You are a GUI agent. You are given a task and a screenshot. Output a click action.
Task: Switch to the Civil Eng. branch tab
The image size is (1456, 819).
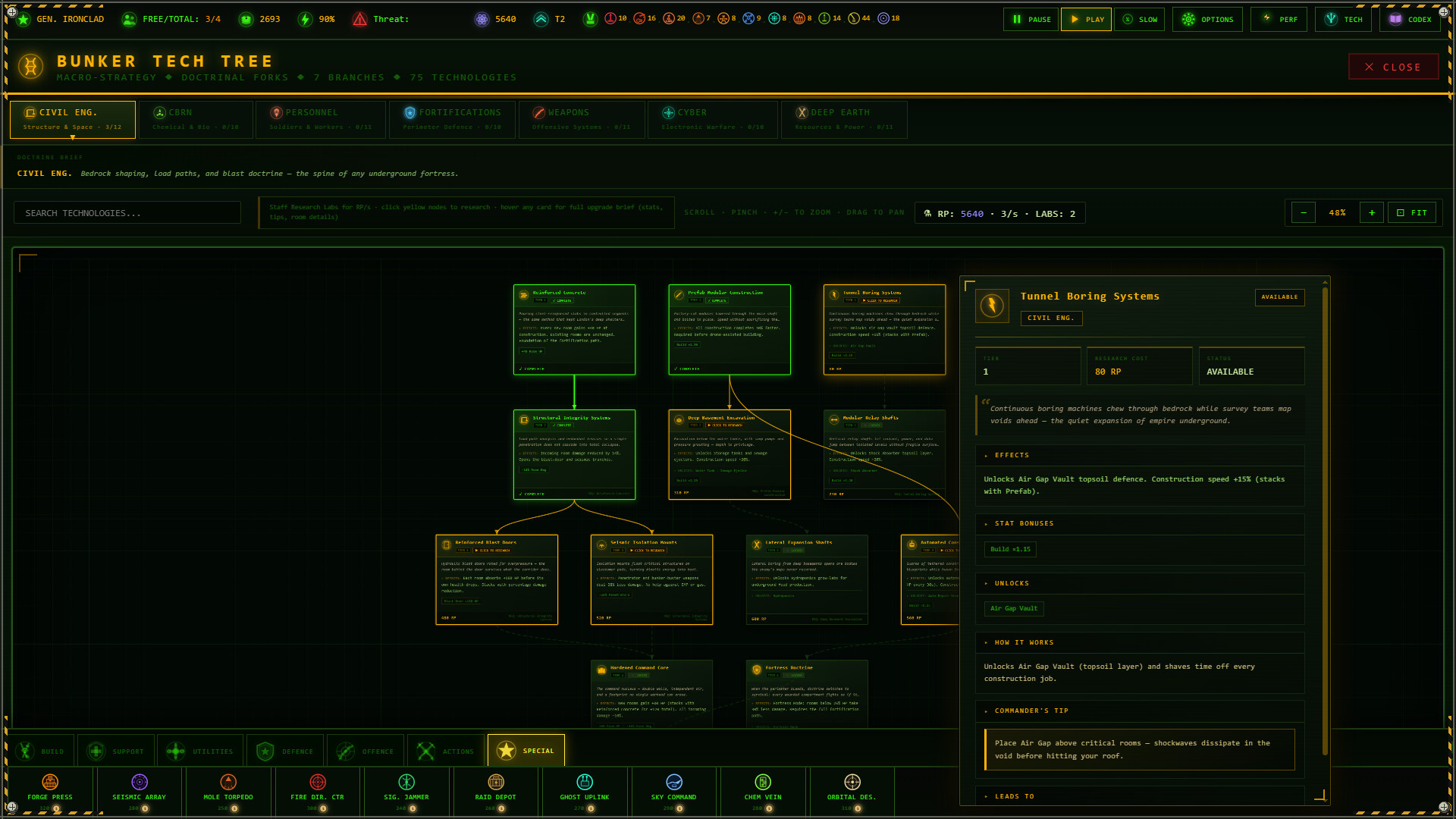73,119
